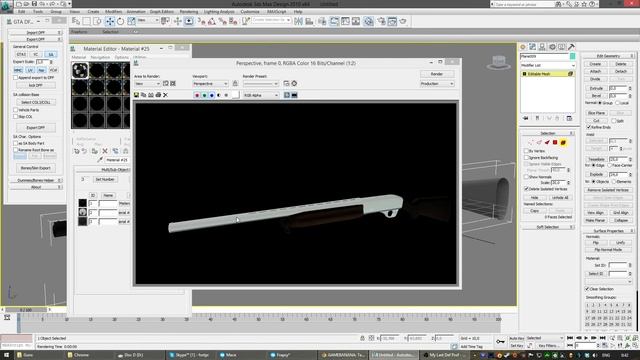Open Render Setup icon in render window

click(x=287, y=83)
